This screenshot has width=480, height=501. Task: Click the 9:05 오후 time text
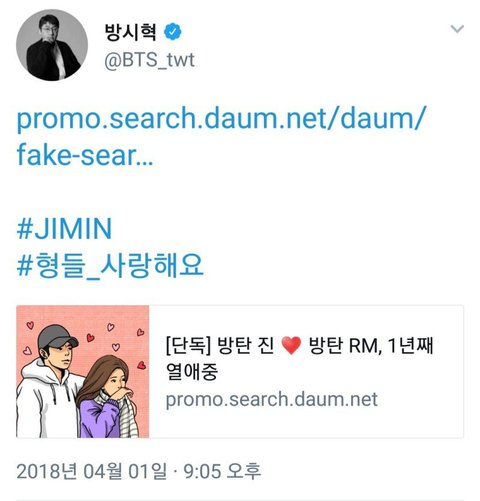click(x=222, y=471)
